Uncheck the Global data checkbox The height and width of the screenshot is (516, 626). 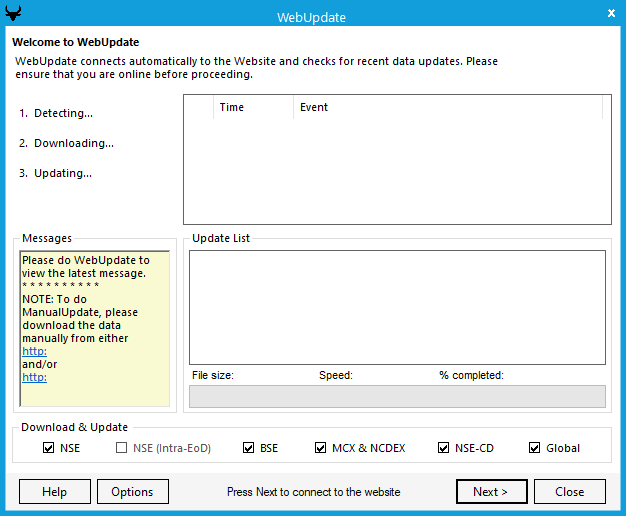pos(535,448)
